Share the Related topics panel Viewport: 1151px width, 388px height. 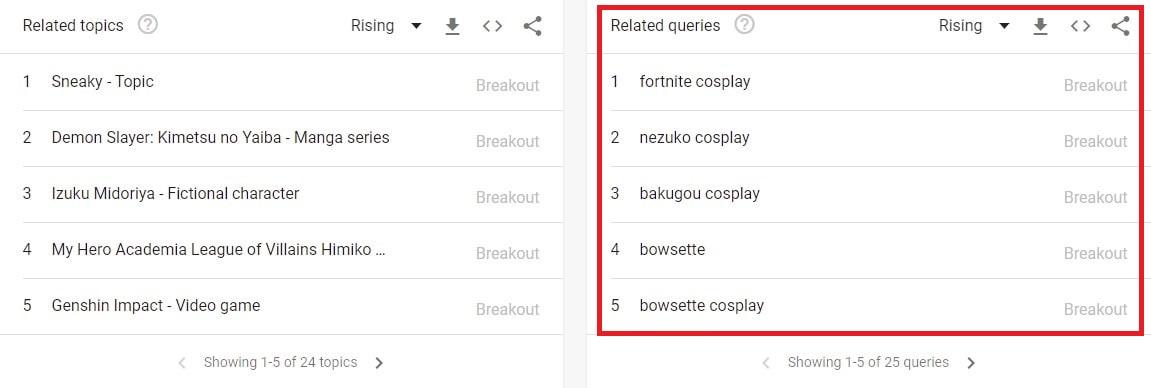click(x=532, y=26)
